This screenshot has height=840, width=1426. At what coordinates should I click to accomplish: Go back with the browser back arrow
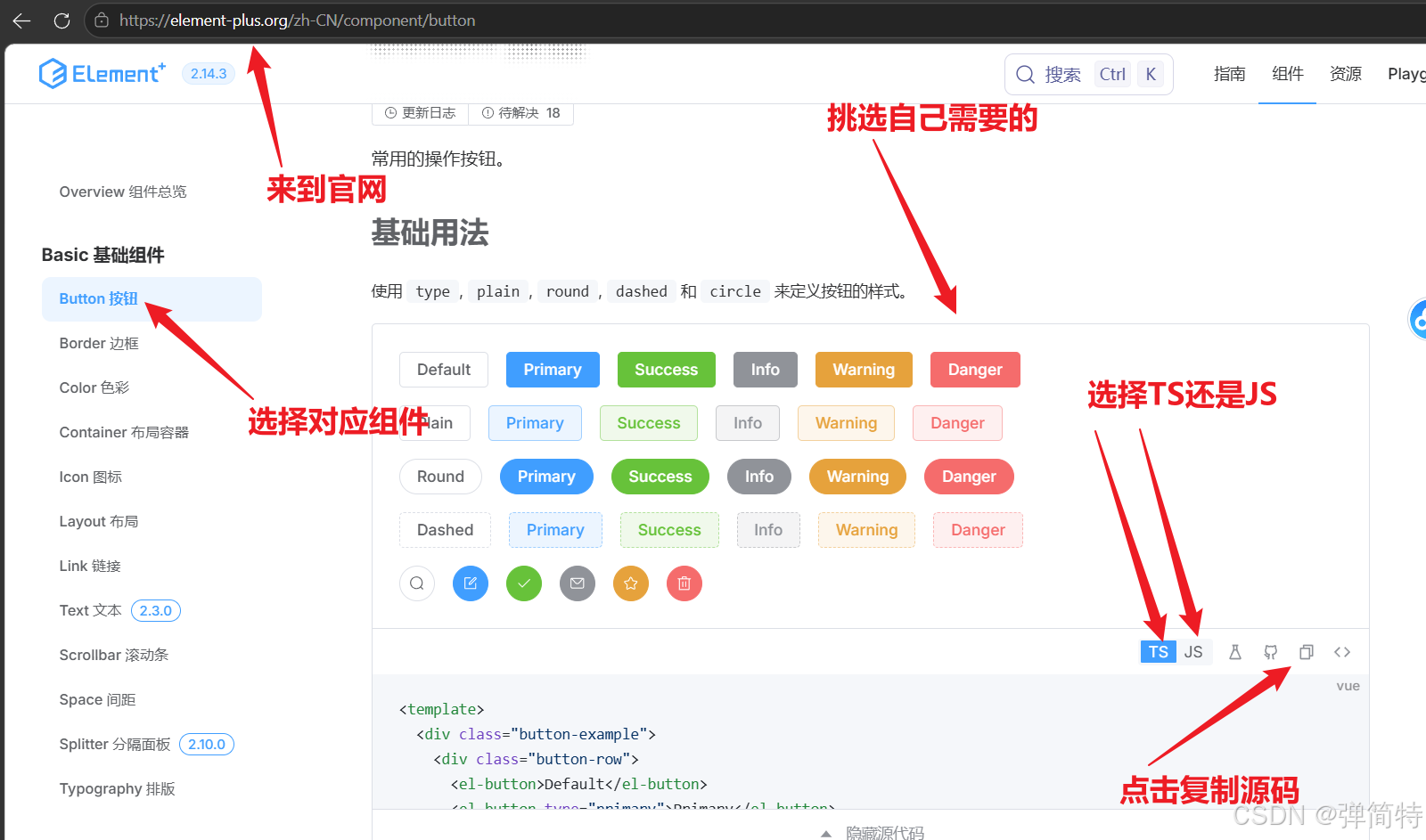[22, 20]
